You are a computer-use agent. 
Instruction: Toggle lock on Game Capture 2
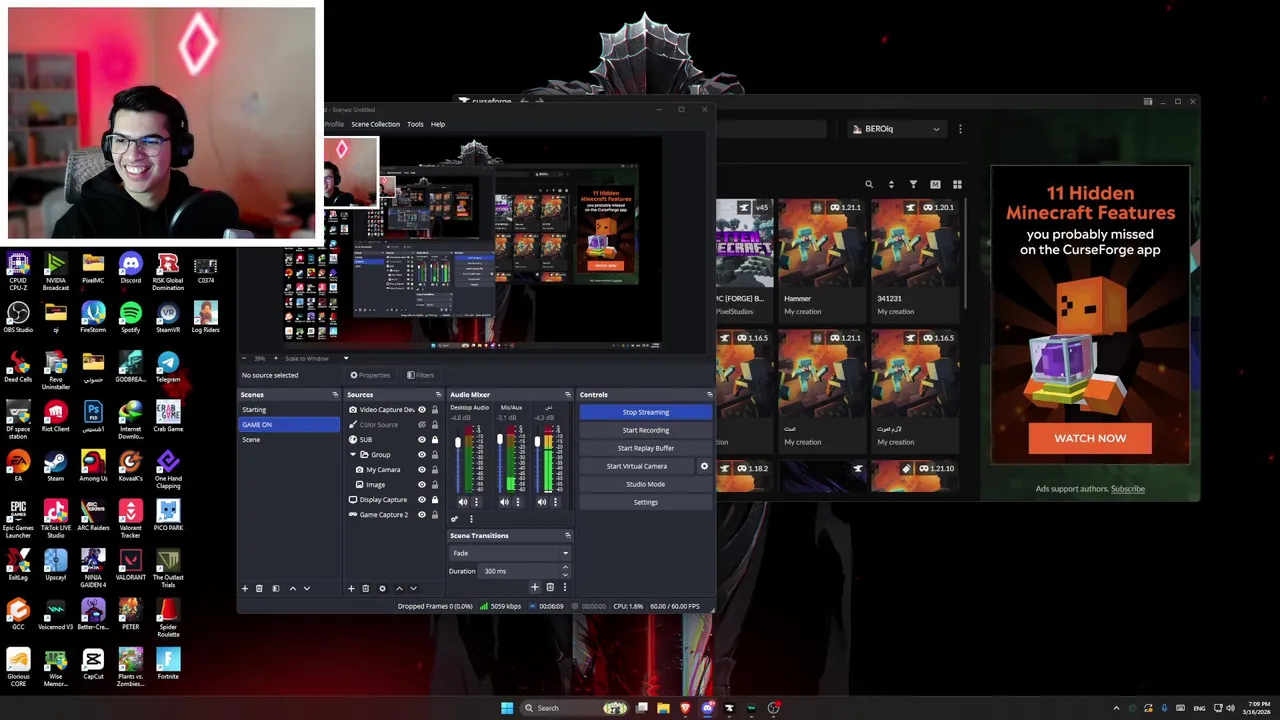tap(435, 515)
